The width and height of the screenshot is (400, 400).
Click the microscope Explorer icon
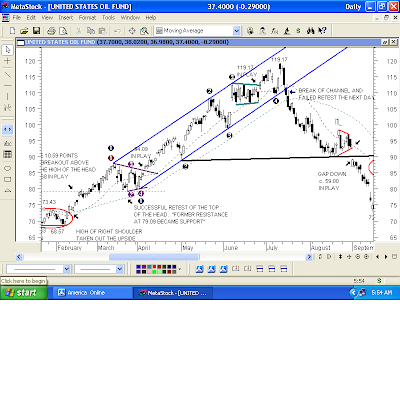click(287, 31)
